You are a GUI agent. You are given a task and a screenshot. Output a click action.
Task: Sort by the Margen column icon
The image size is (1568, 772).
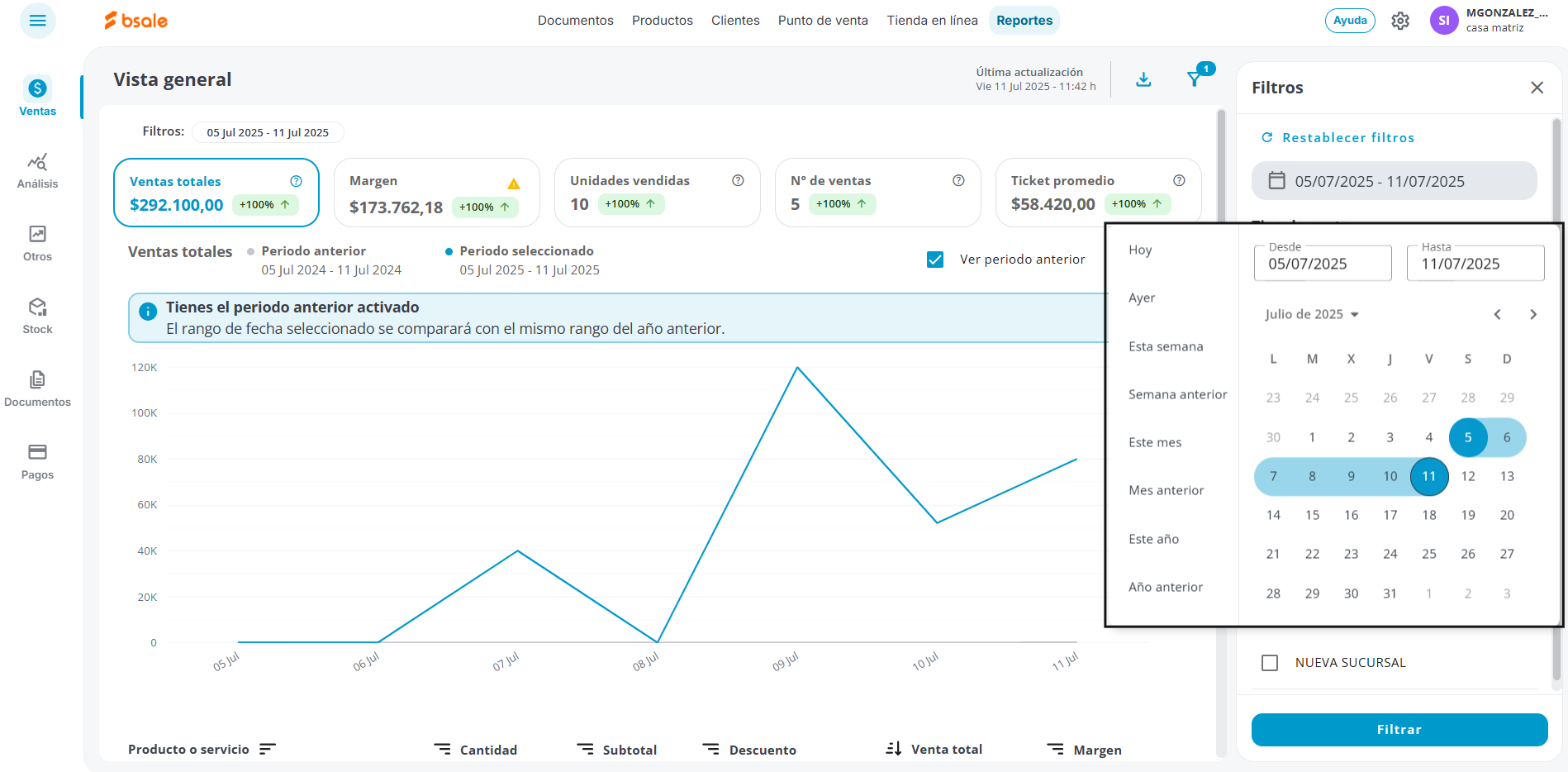coord(1055,749)
